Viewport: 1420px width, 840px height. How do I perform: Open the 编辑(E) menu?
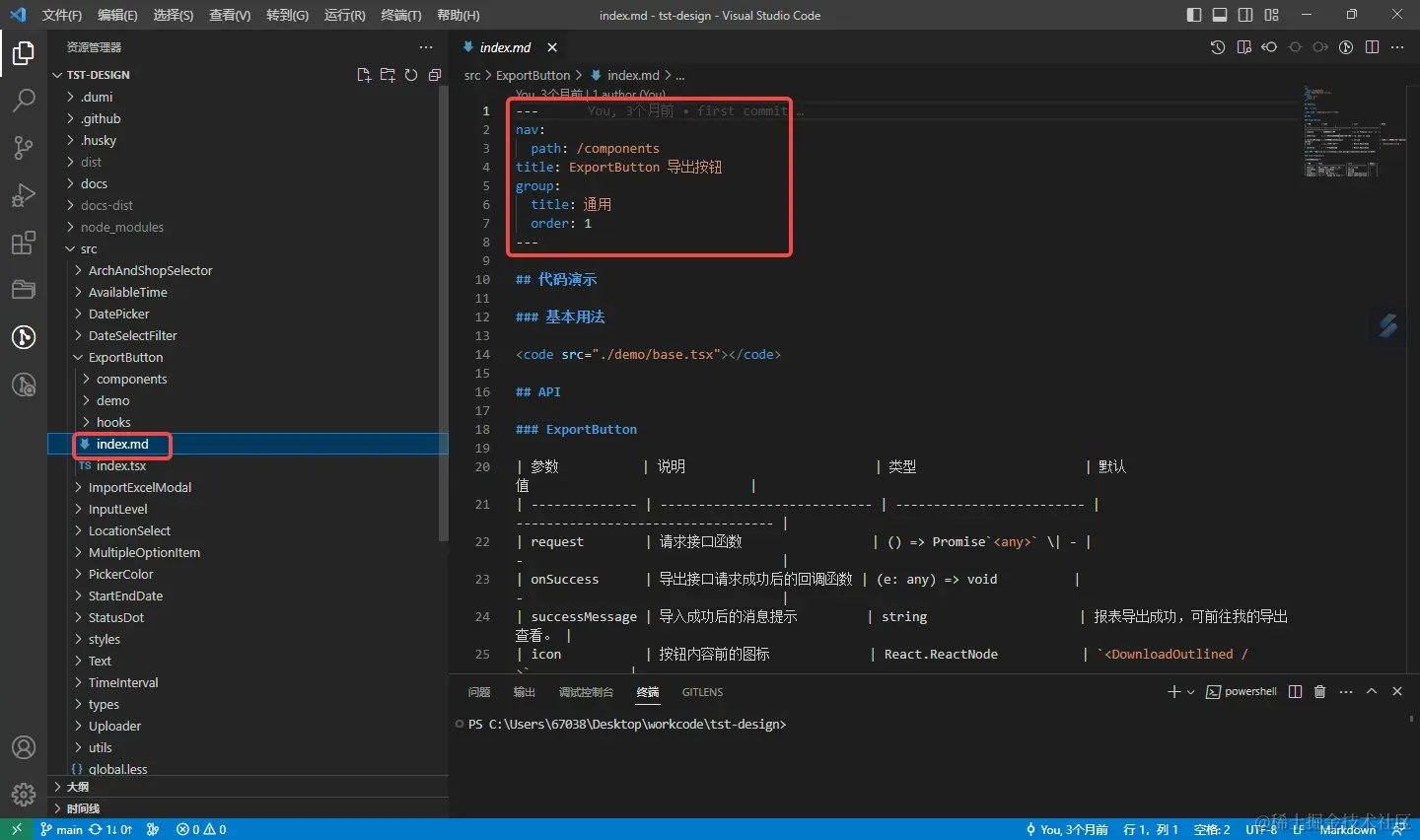coord(117,15)
